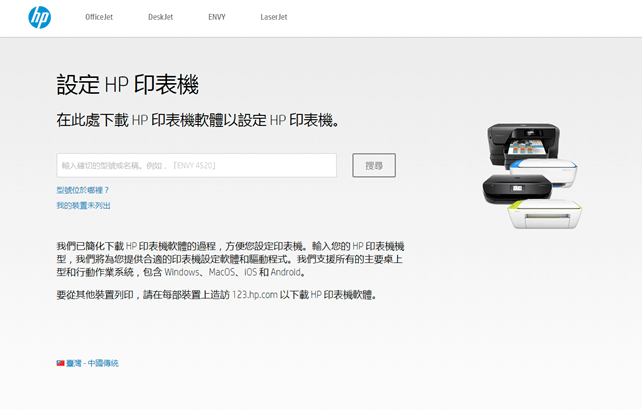Image resolution: width=642 pixels, height=410 pixels.
Task: Click the 設定 HP 印表機 heading
Action: [x=128, y=85]
